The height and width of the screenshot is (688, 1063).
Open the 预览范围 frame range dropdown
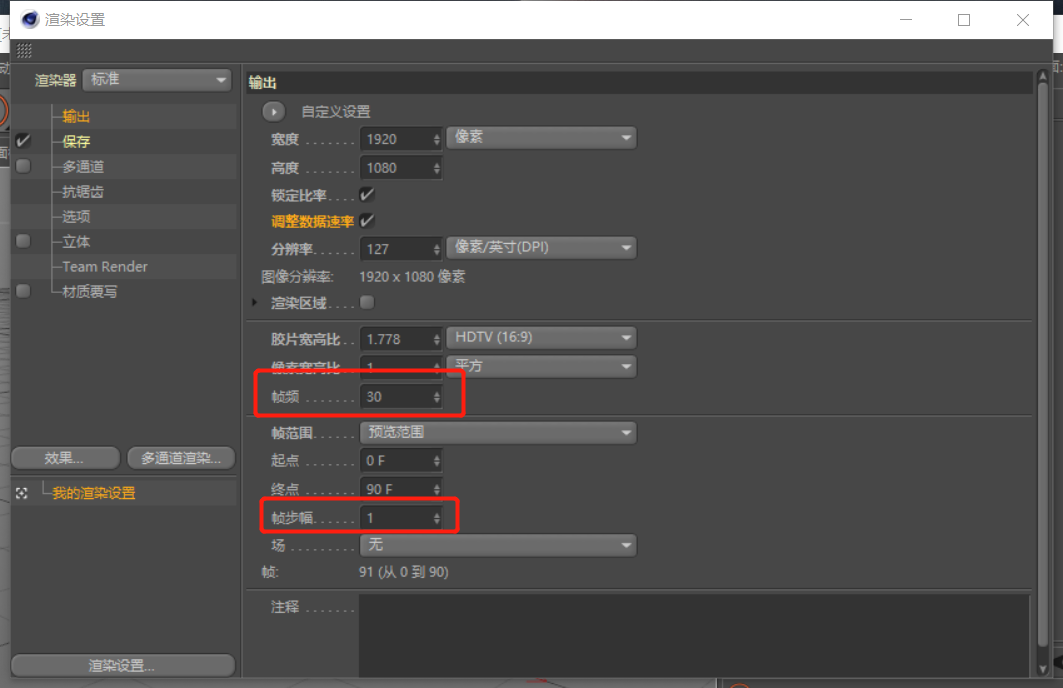click(498, 431)
